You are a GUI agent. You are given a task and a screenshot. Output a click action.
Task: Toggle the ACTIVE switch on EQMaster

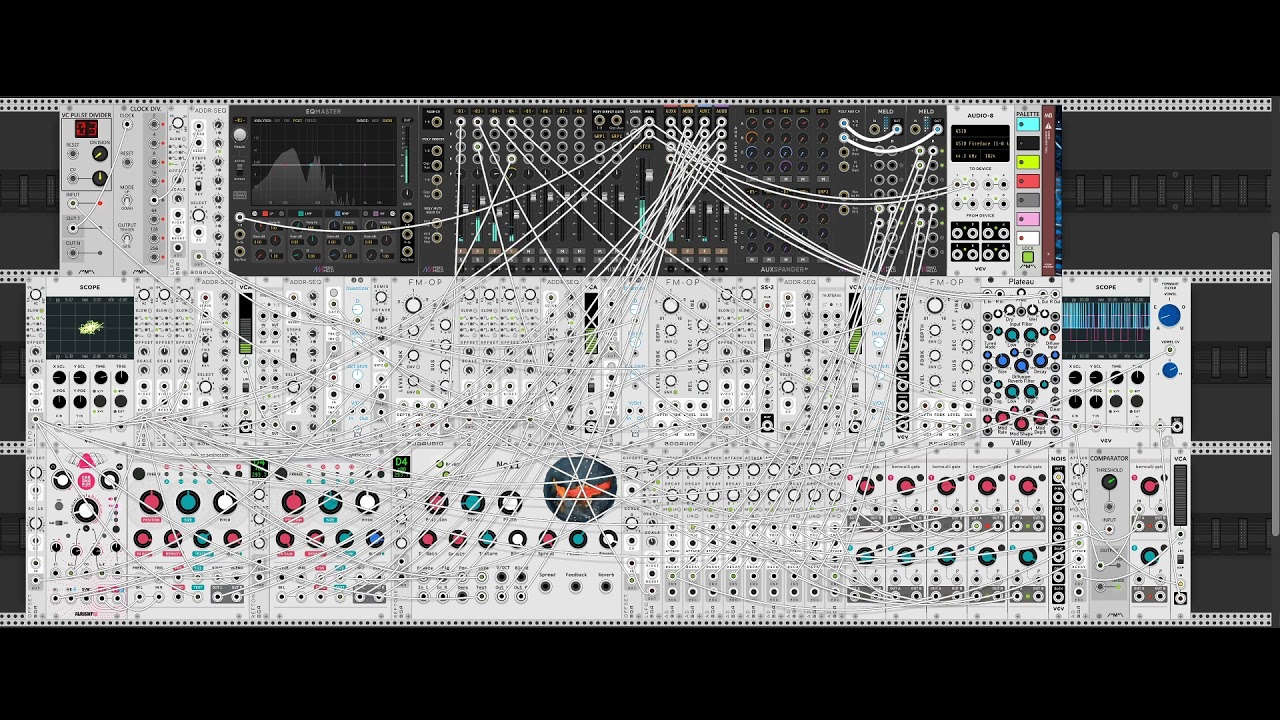tap(240, 169)
